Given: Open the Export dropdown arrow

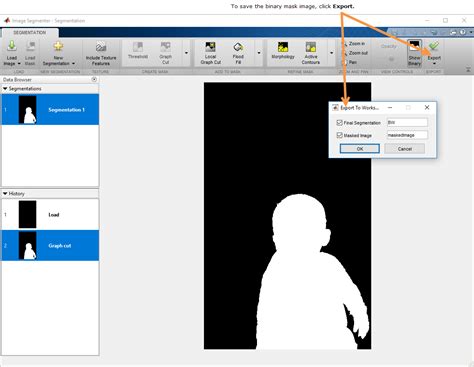Looking at the screenshot, I should pyautogui.click(x=434, y=63).
